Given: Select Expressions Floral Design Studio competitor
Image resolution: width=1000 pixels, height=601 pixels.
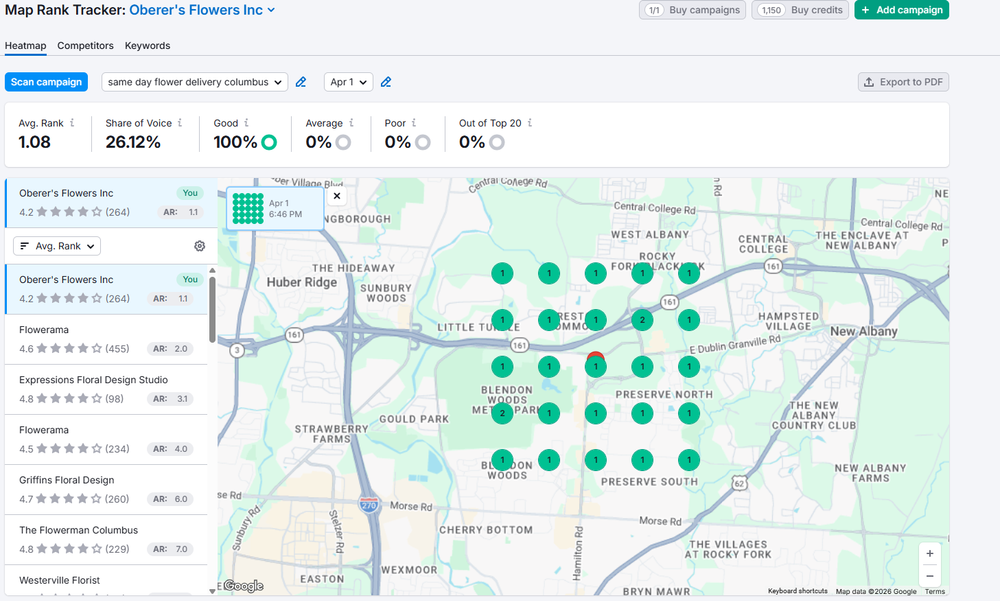Looking at the screenshot, I should [x=107, y=390].
